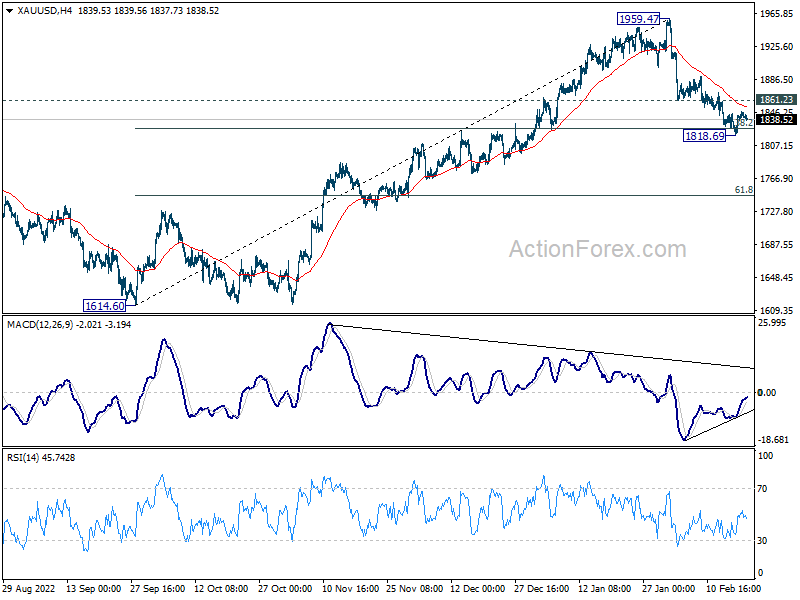Screen dimensions: 800x600
Task: Click the 1609.35 price axis value
Action: 777,310
